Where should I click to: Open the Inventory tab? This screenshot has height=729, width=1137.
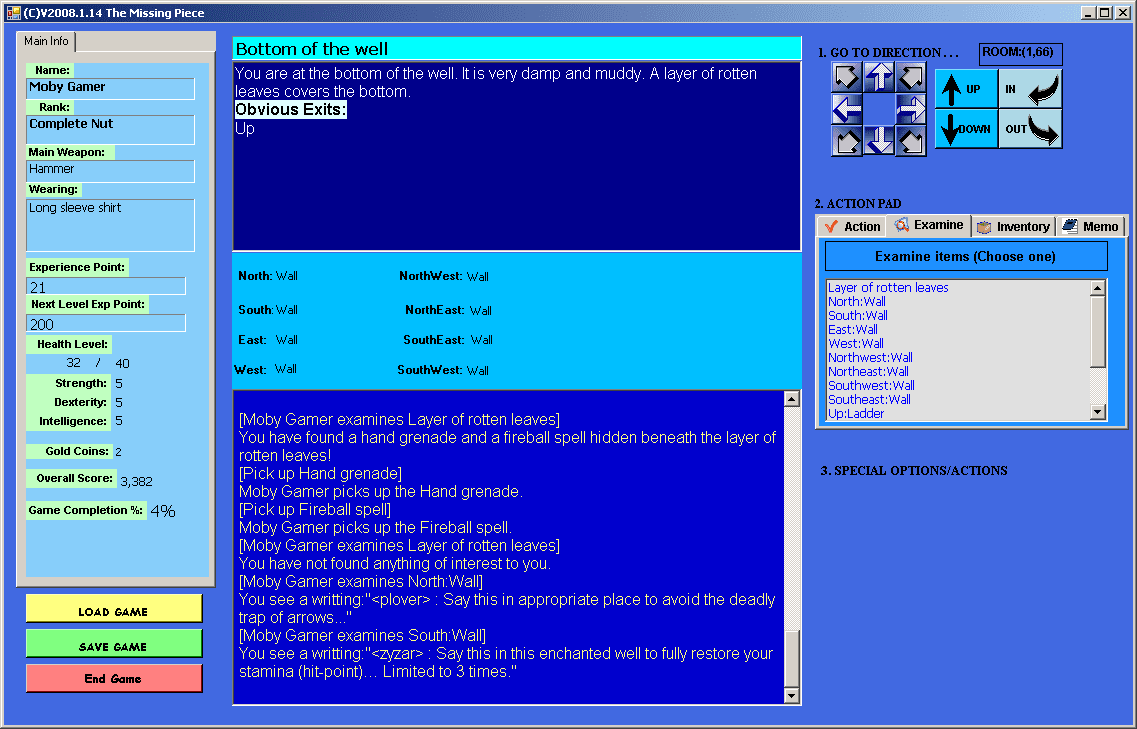(x=1013, y=227)
